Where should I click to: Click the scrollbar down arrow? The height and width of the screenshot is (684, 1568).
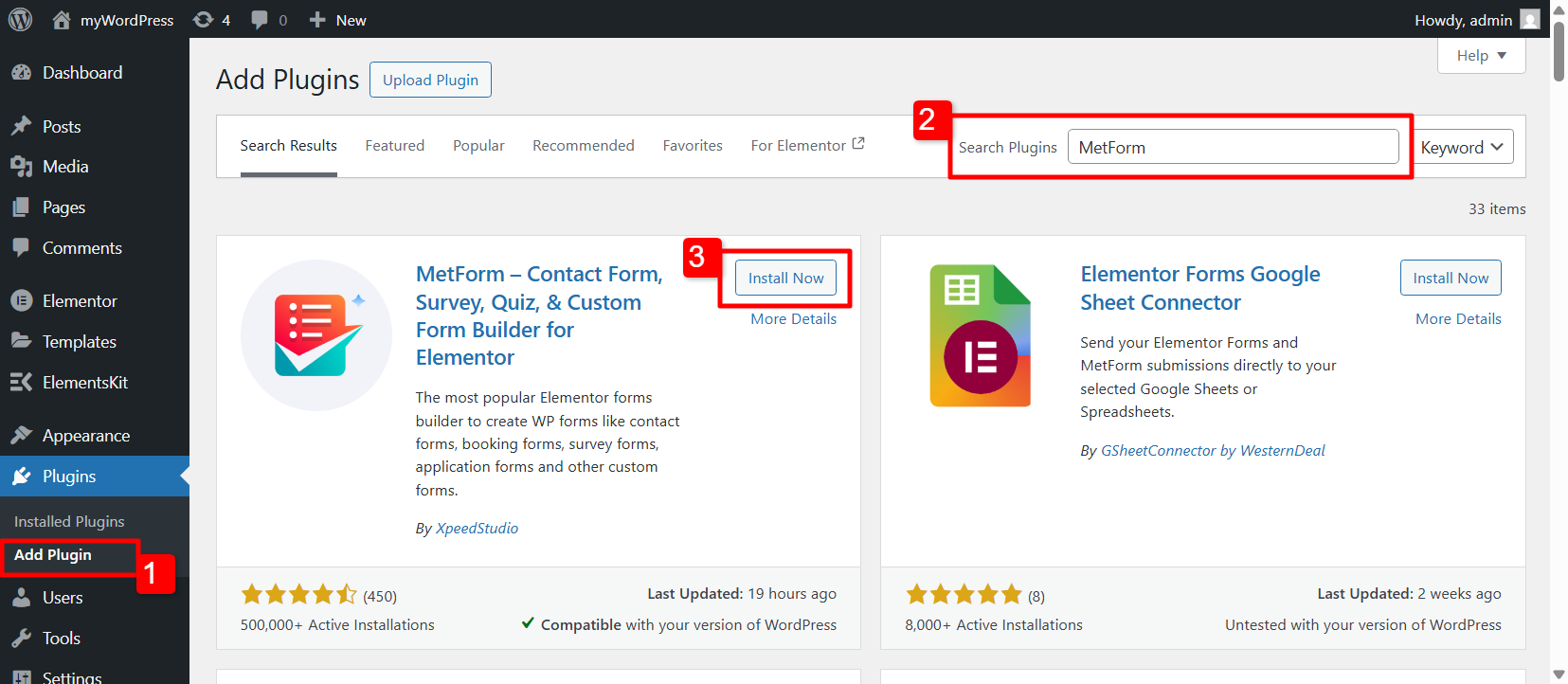point(1559,675)
